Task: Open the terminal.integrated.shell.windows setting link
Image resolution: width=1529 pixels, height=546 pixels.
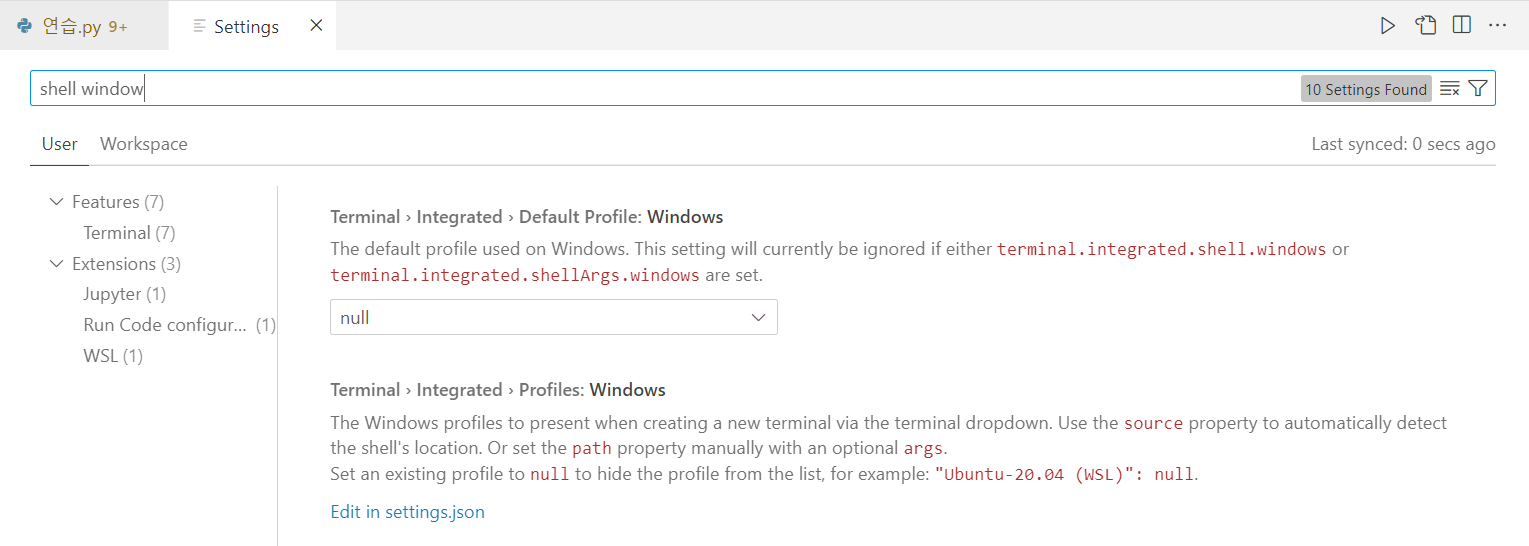Action: (x=1161, y=249)
